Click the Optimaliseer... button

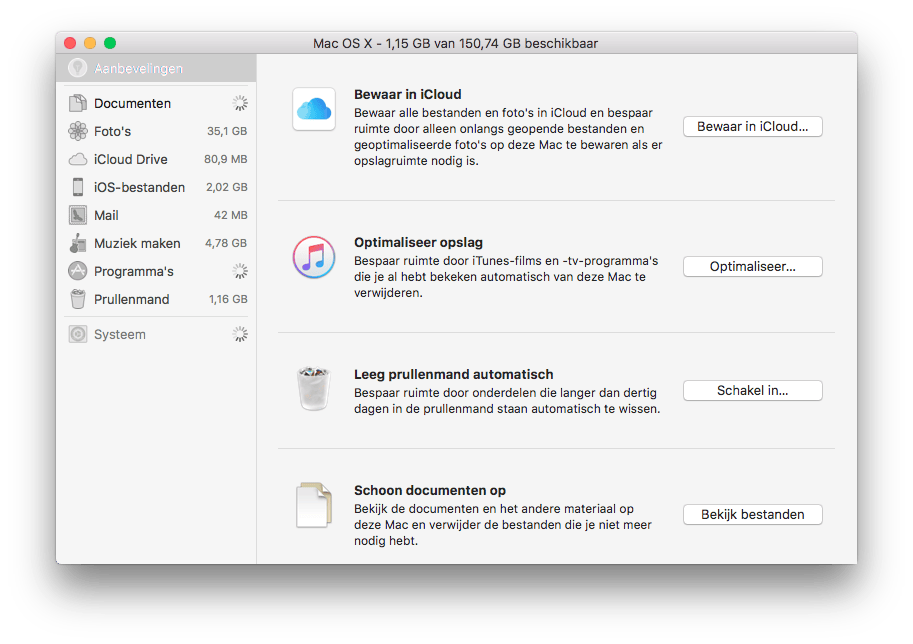point(752,266)
